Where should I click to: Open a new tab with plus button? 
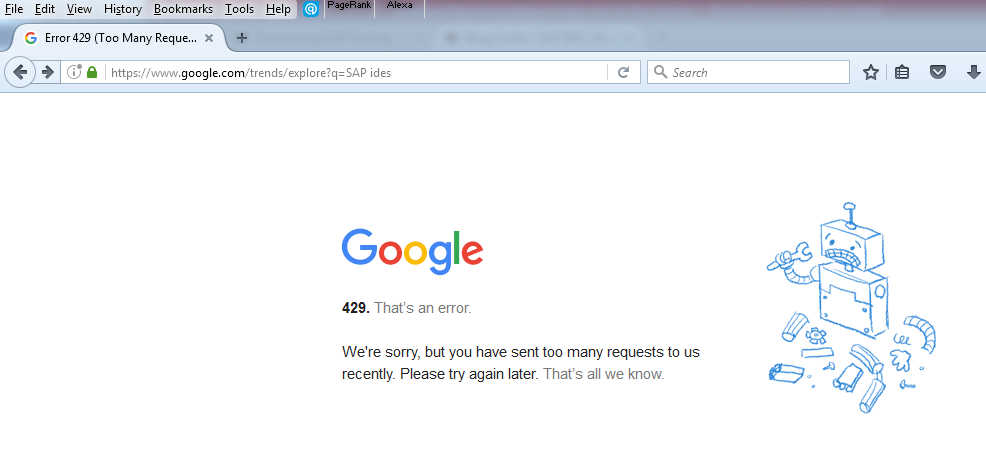241,38
